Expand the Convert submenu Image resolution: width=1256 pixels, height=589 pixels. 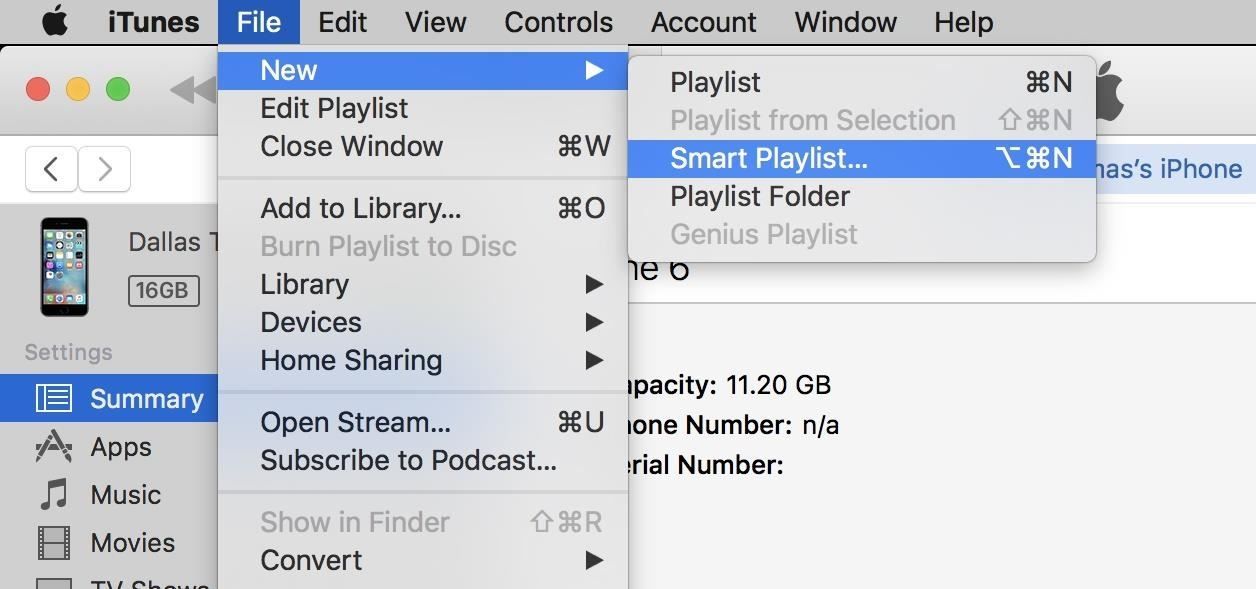310,560
